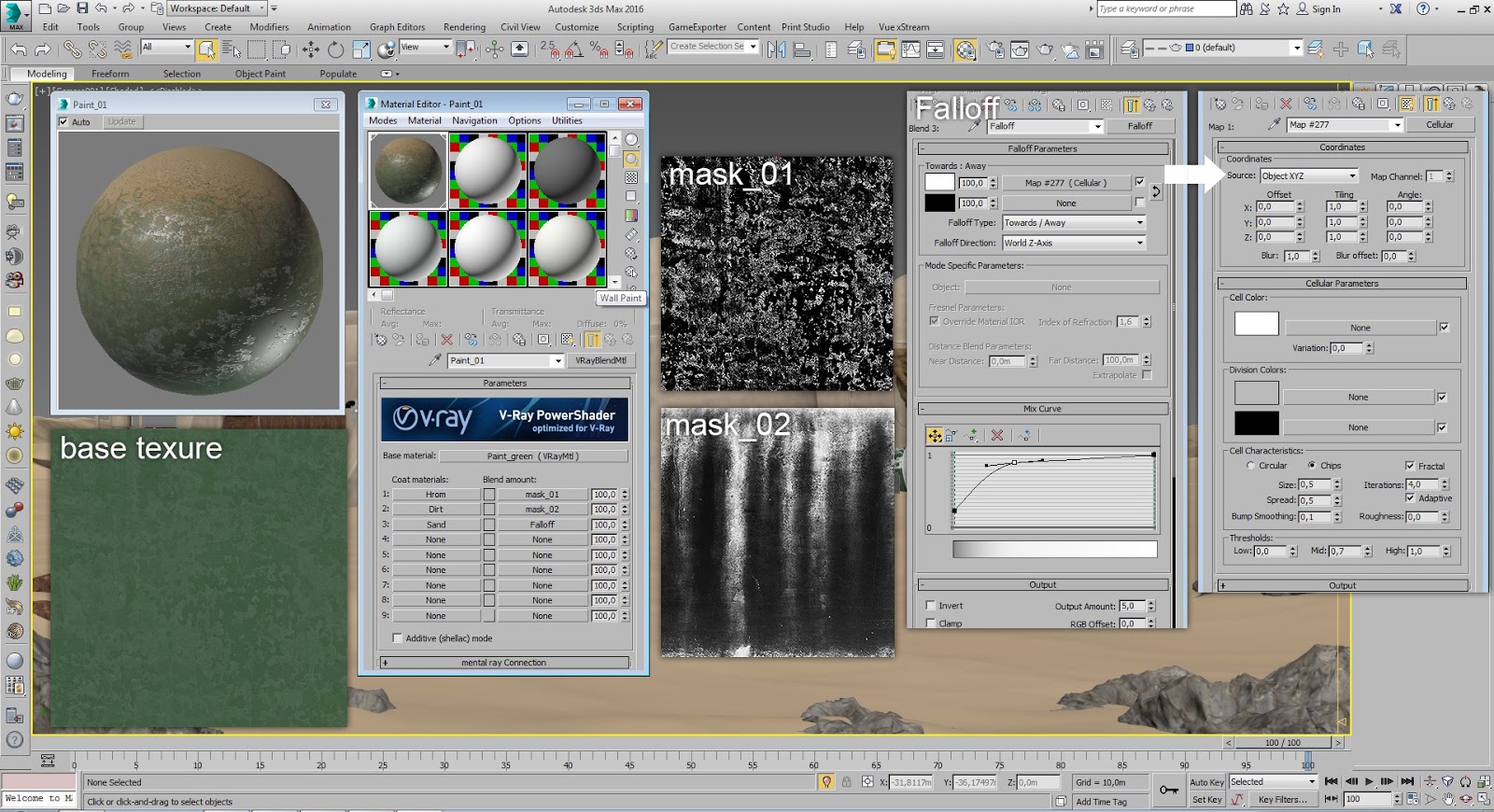1494x812 pixels.
Task: Open the Rendering menu
Action: 464,27
